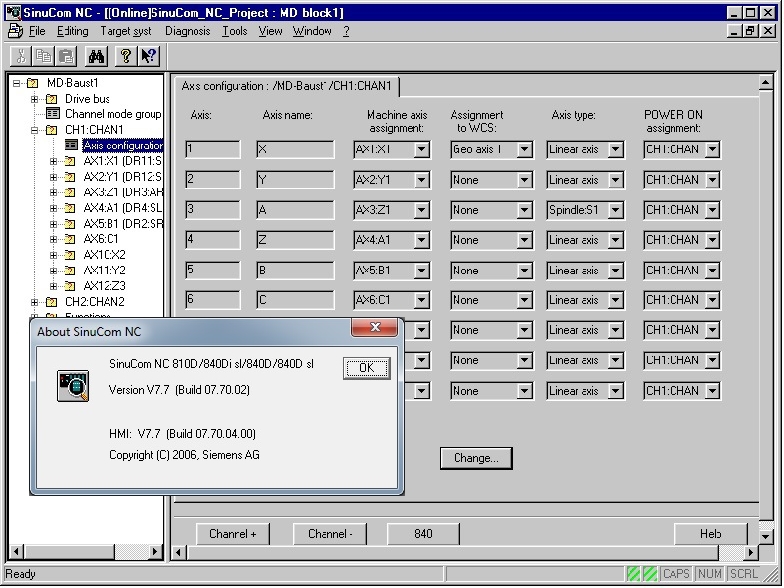This screenshot has width=784, height=588.
Task: Click the Copy toolbar icon
Action: tap(44, 56)
